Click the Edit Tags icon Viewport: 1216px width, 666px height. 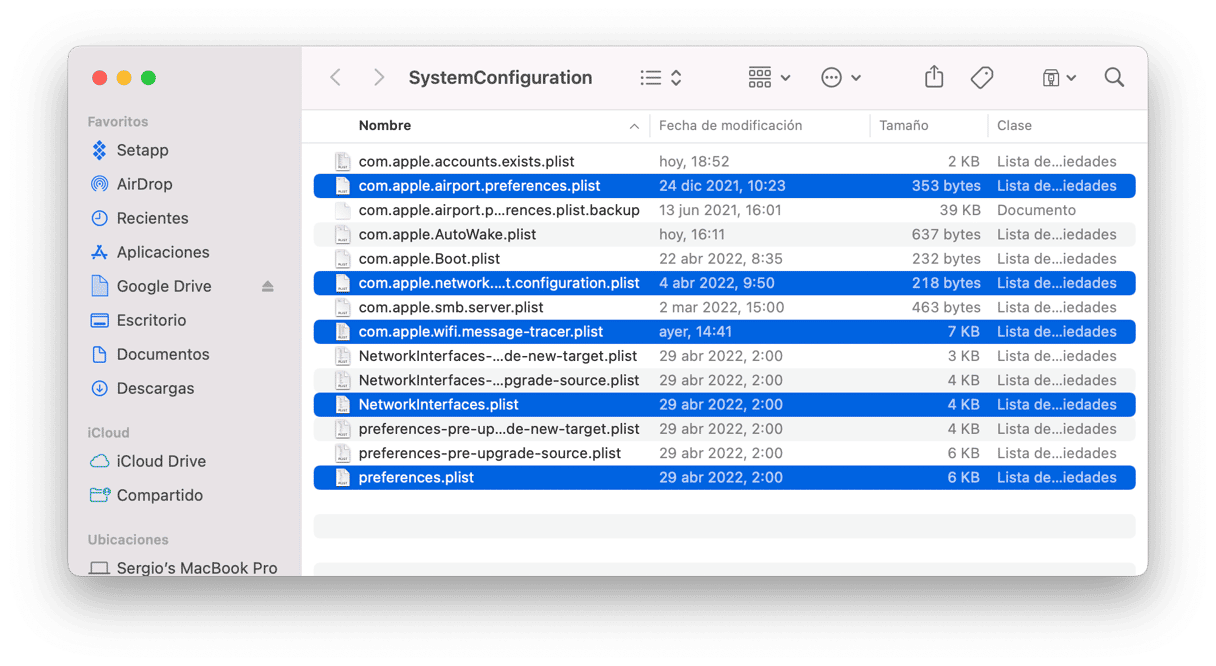pos(981,77)
